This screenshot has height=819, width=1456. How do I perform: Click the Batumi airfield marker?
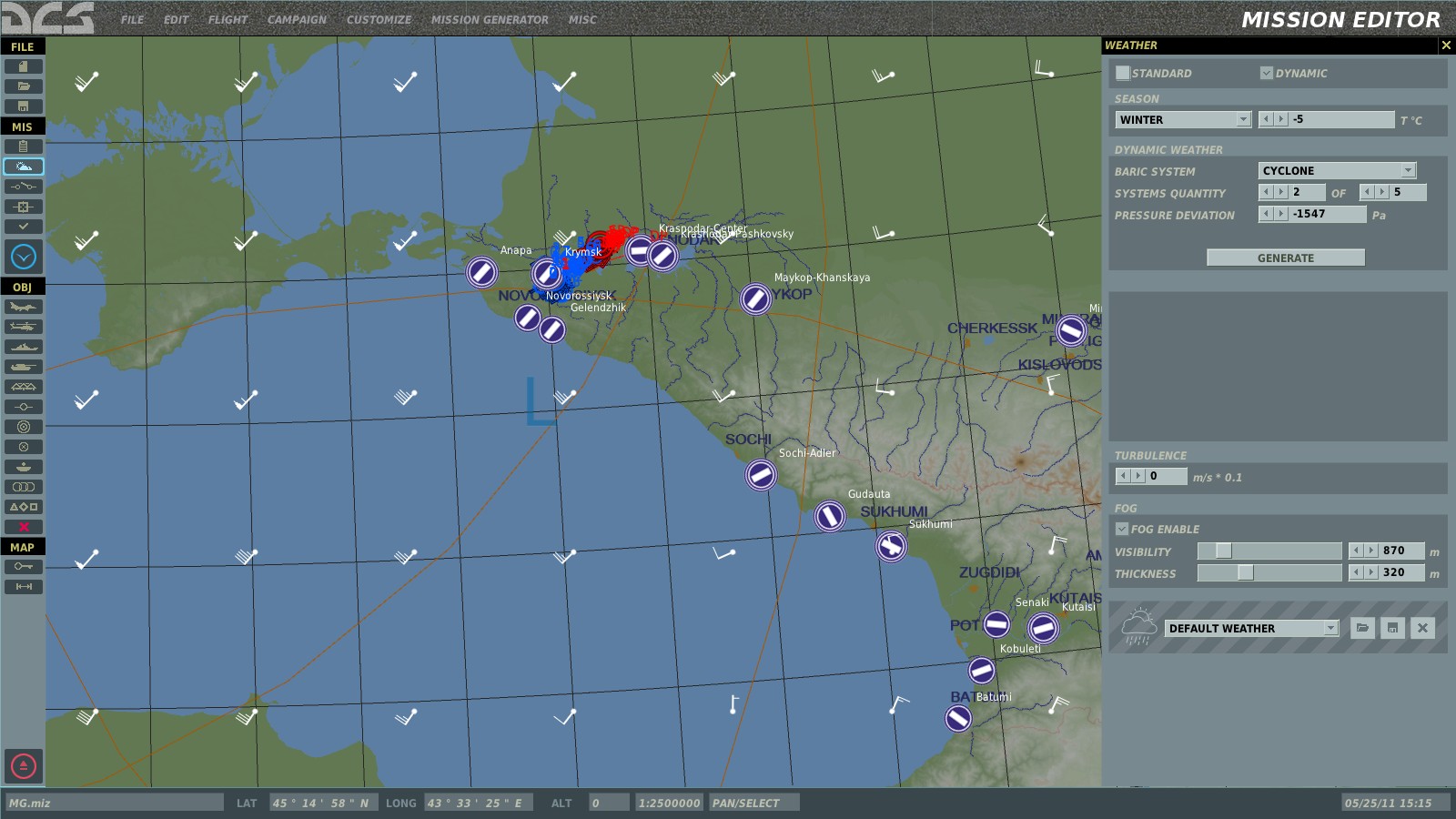pyautogui.click(x=957, y=719)
